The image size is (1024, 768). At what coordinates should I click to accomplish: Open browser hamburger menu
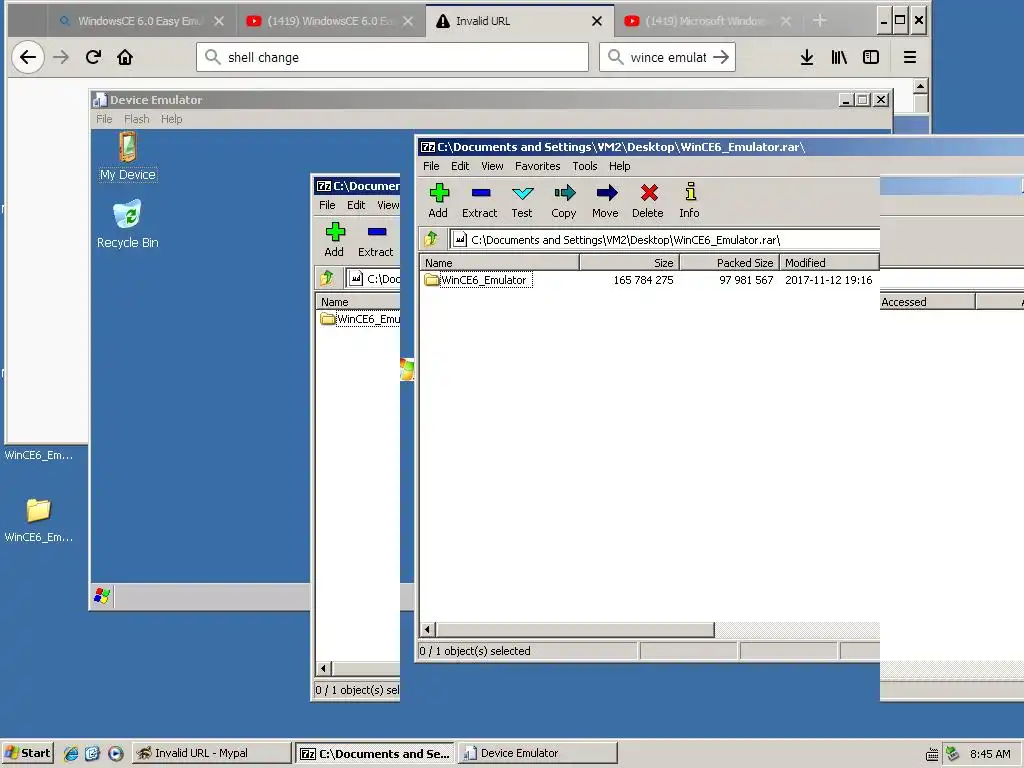click(910, 57)
